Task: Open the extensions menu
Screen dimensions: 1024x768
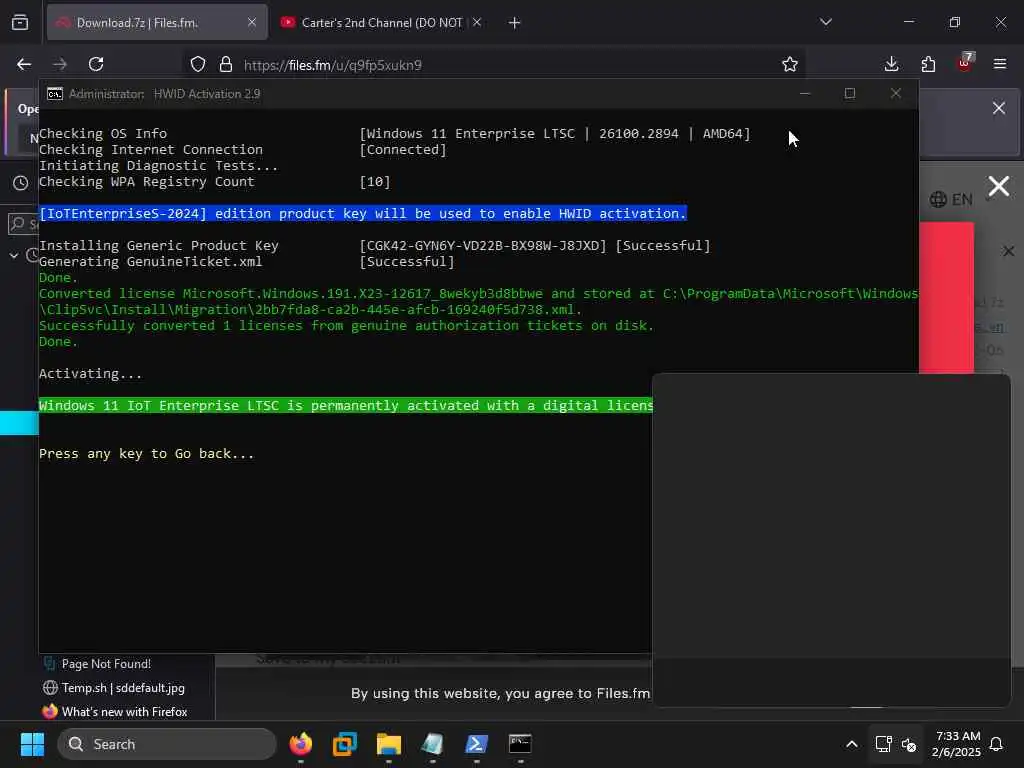Action: tap(928, 64)
